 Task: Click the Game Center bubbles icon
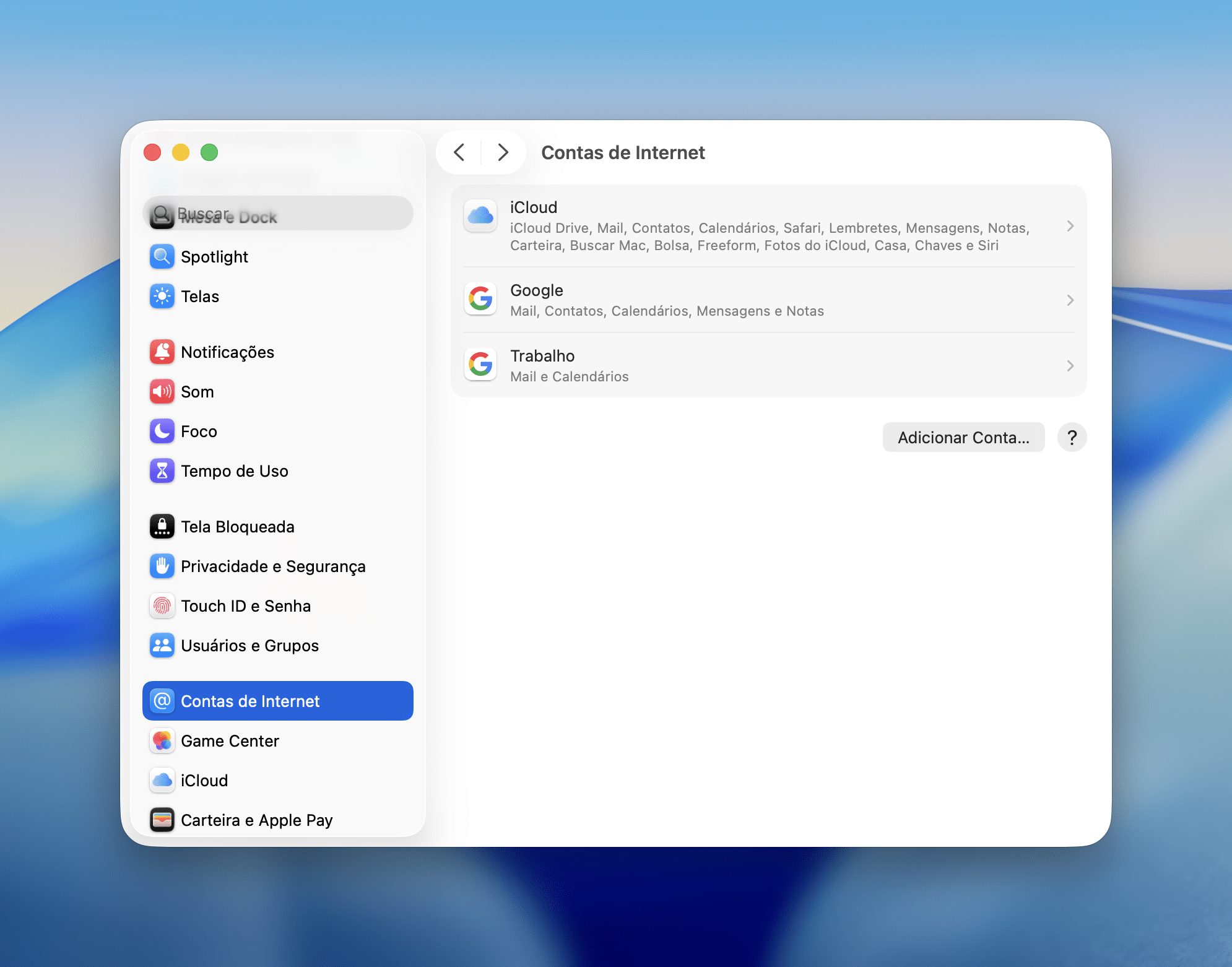coord(162,741)
